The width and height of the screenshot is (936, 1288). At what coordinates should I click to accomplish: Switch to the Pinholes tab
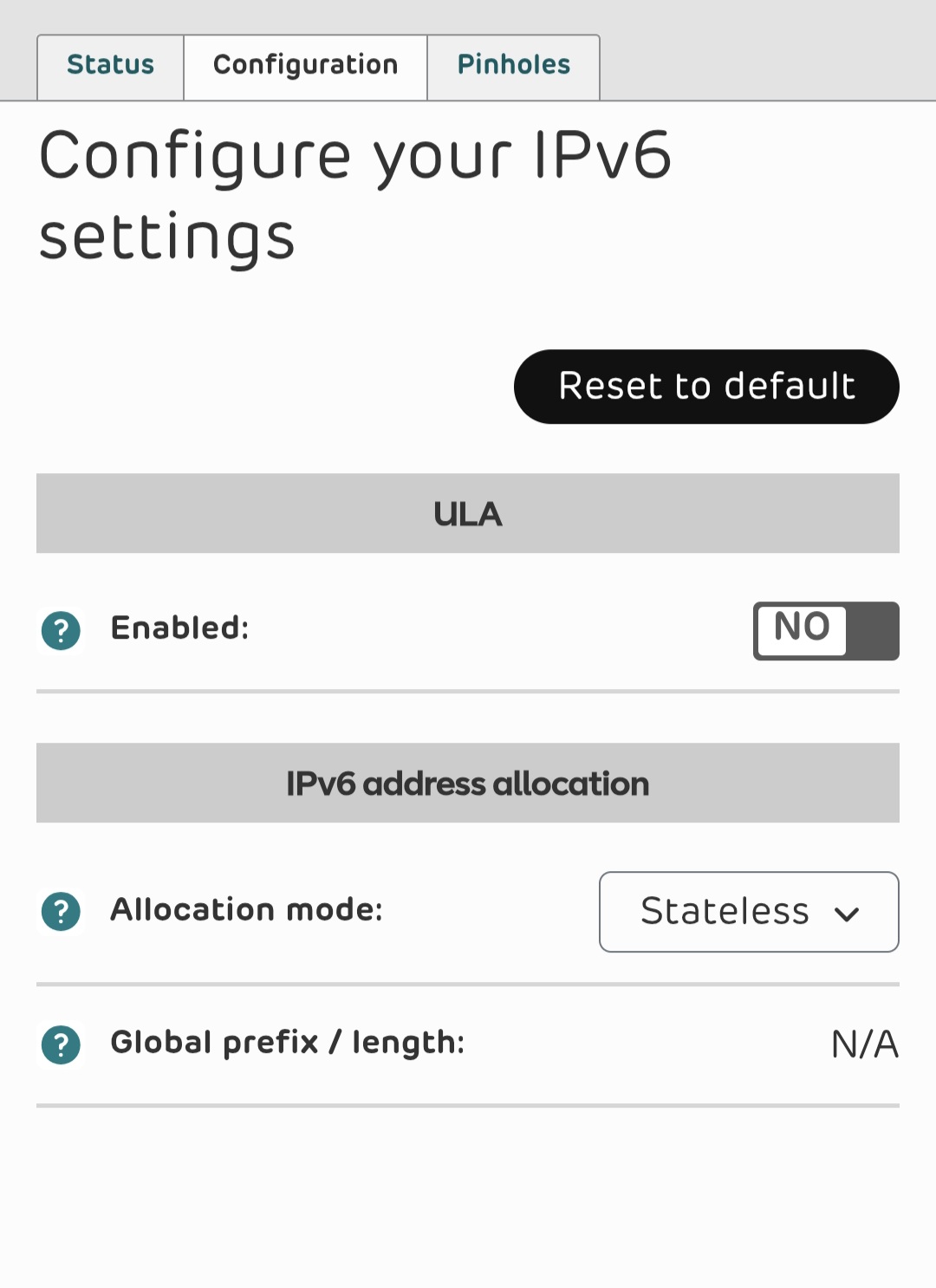click(x=514, y=67)
